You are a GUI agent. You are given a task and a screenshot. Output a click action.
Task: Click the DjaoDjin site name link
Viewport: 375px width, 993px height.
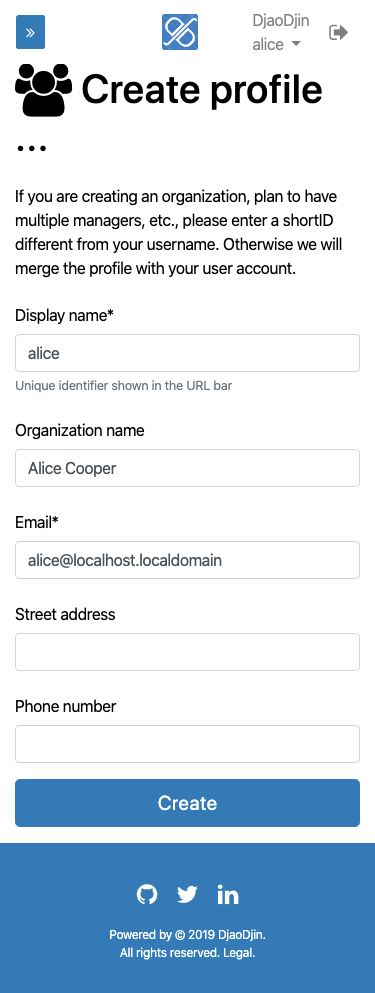(x=281, y=20)
